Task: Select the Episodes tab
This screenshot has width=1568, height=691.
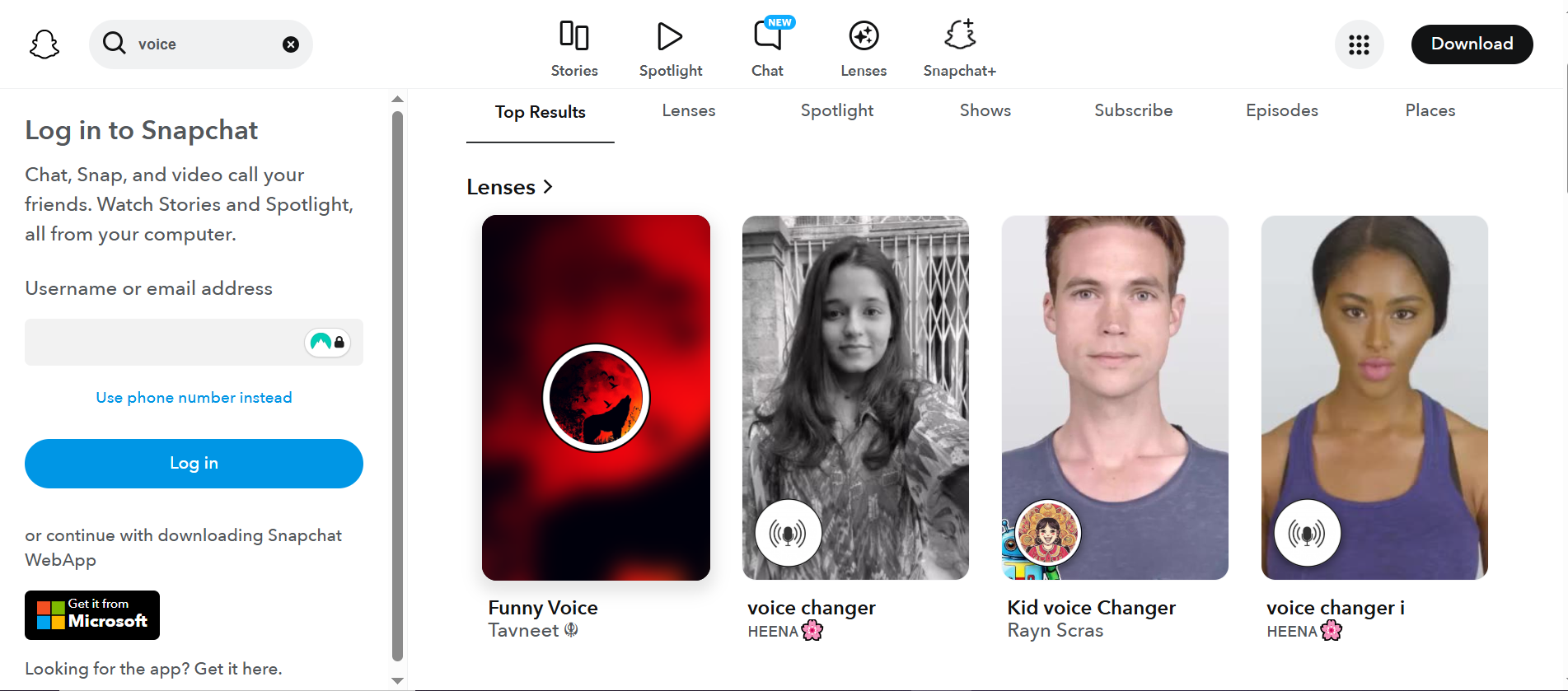Action: [1282, 110]
